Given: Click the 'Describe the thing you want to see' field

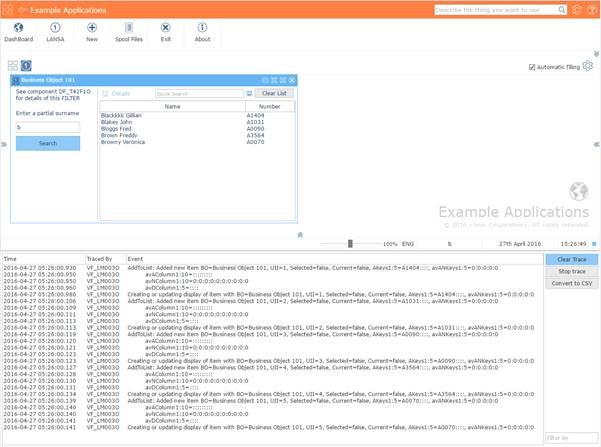Looking at the screenshot, I should click(x=496, y=10).
